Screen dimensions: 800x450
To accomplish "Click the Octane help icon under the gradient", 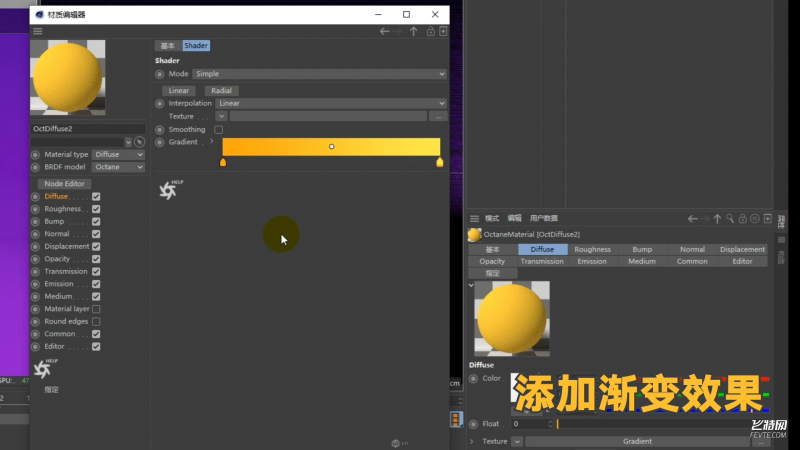I will pos(170,190).
